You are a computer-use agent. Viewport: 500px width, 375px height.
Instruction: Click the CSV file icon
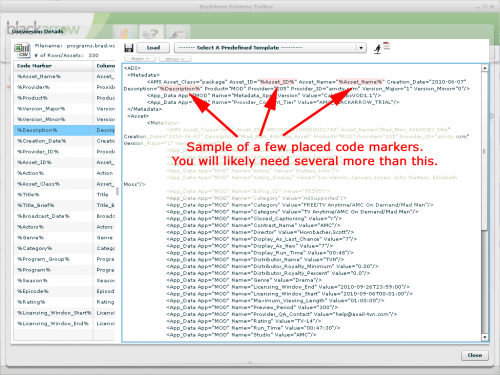click(x=23, y=50)
